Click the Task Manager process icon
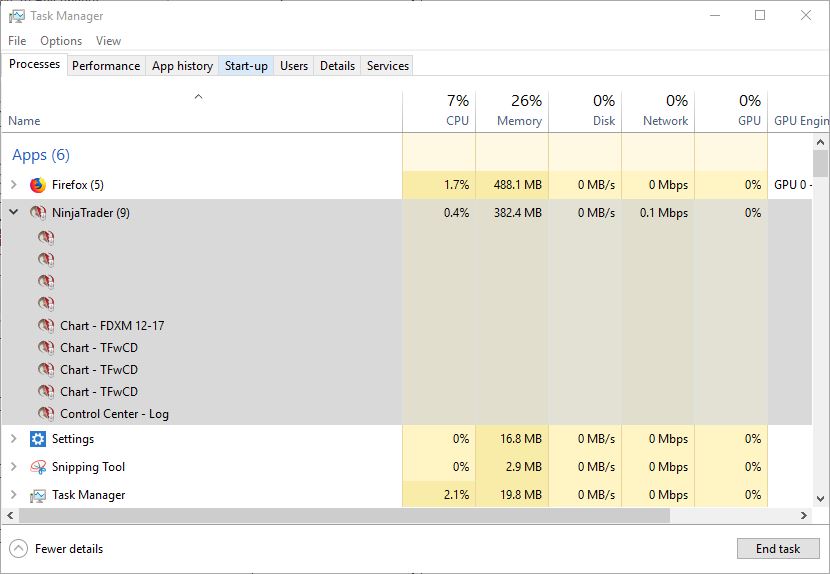The height and width of the screenshot is (574, 830). coord(38,495)
